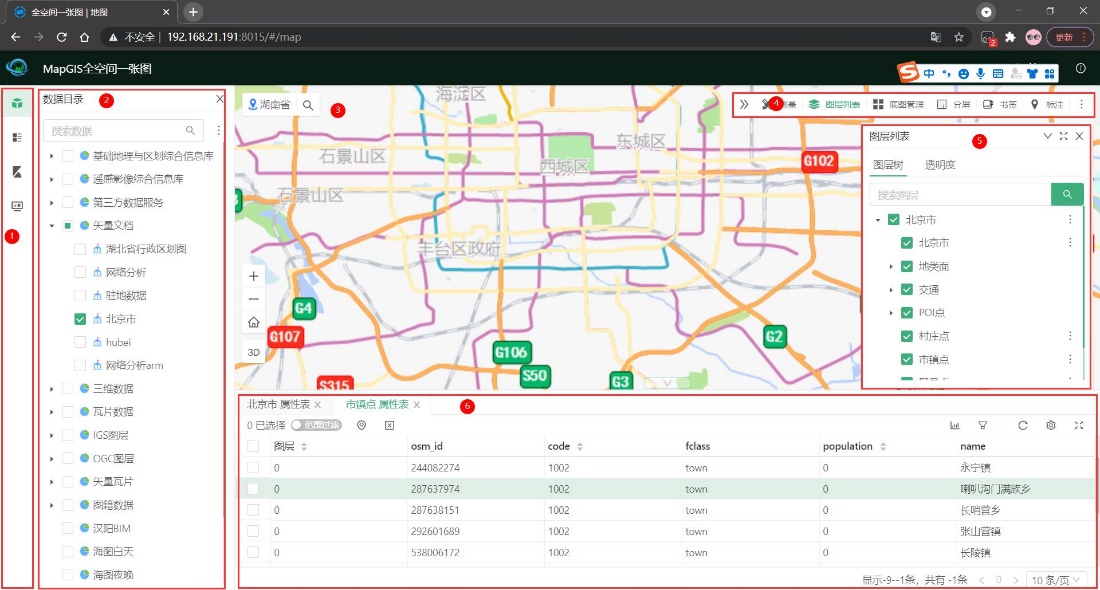Sort by the population column header
Viewport: 1100px width, 590px height.
point(854,446)
